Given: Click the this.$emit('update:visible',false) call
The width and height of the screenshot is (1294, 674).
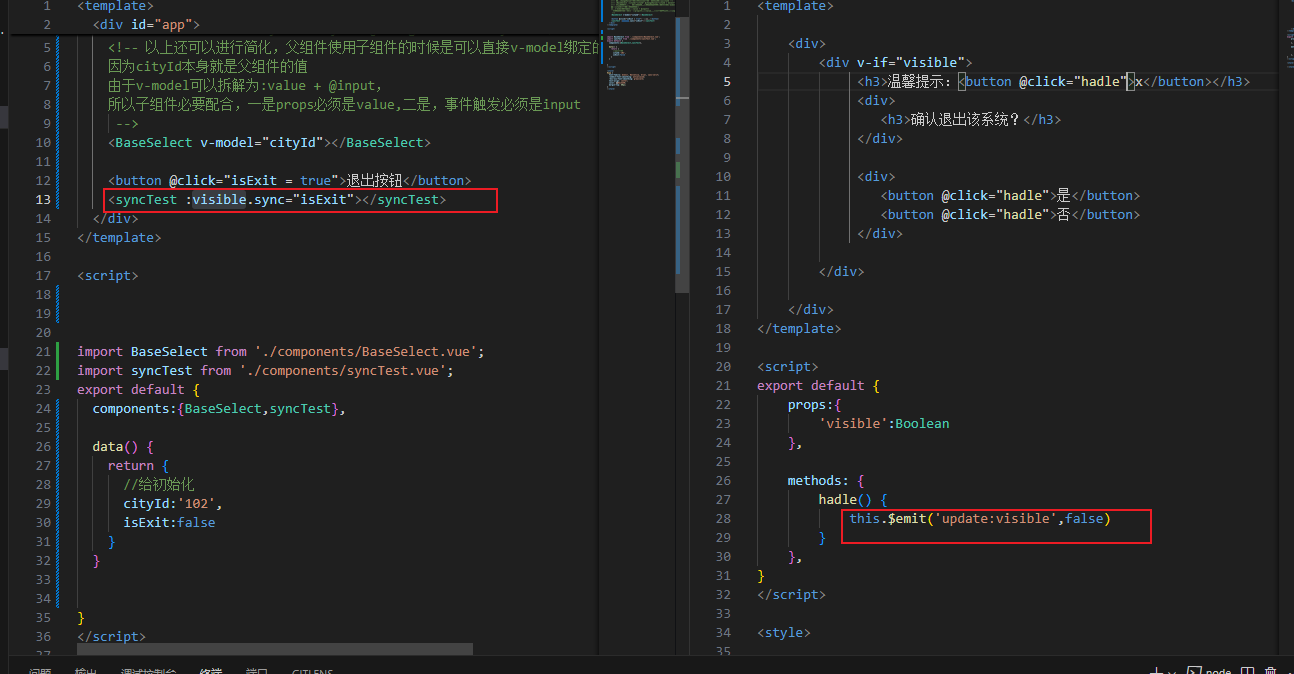Looking at the screenshot, I should (x=980, y=519).
